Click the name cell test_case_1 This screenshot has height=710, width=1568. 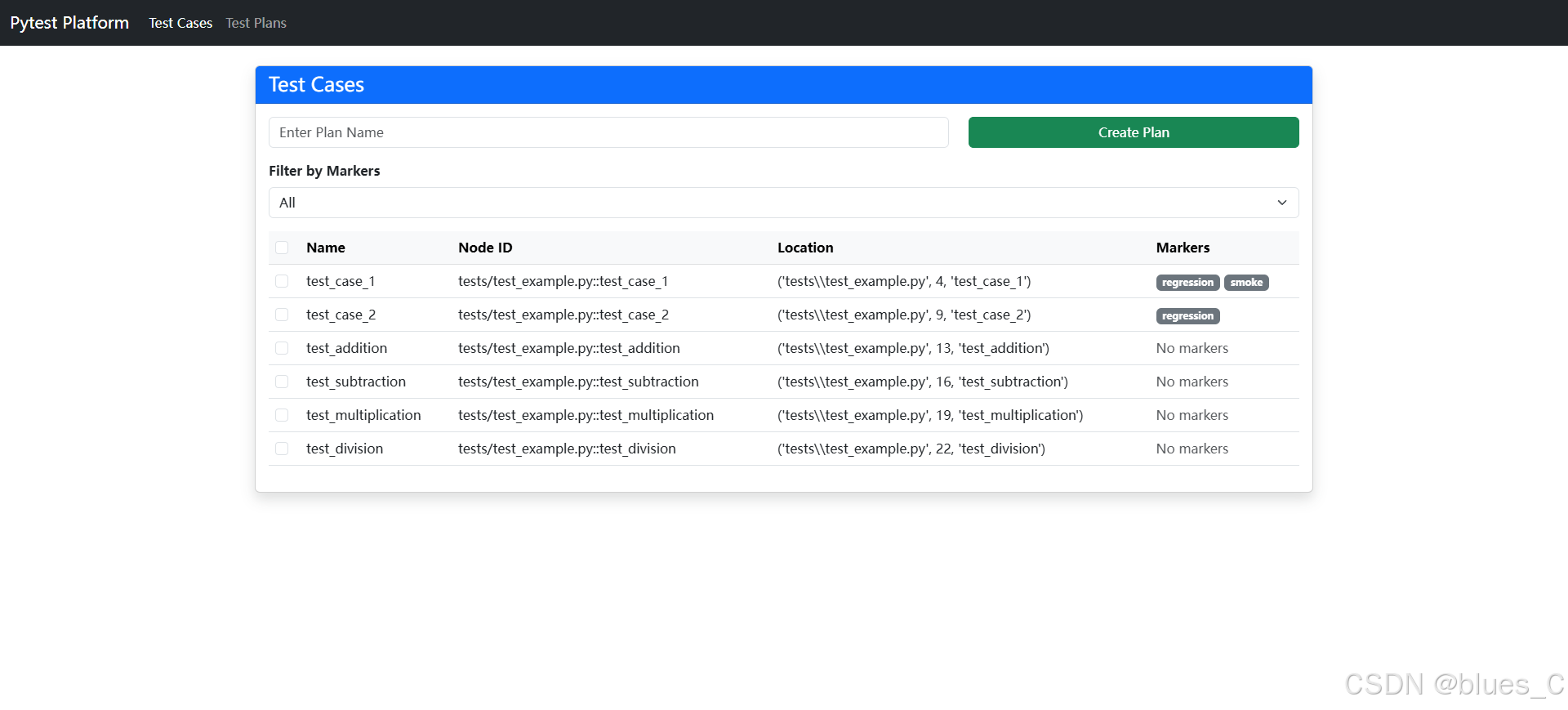(x=341, y=281)
